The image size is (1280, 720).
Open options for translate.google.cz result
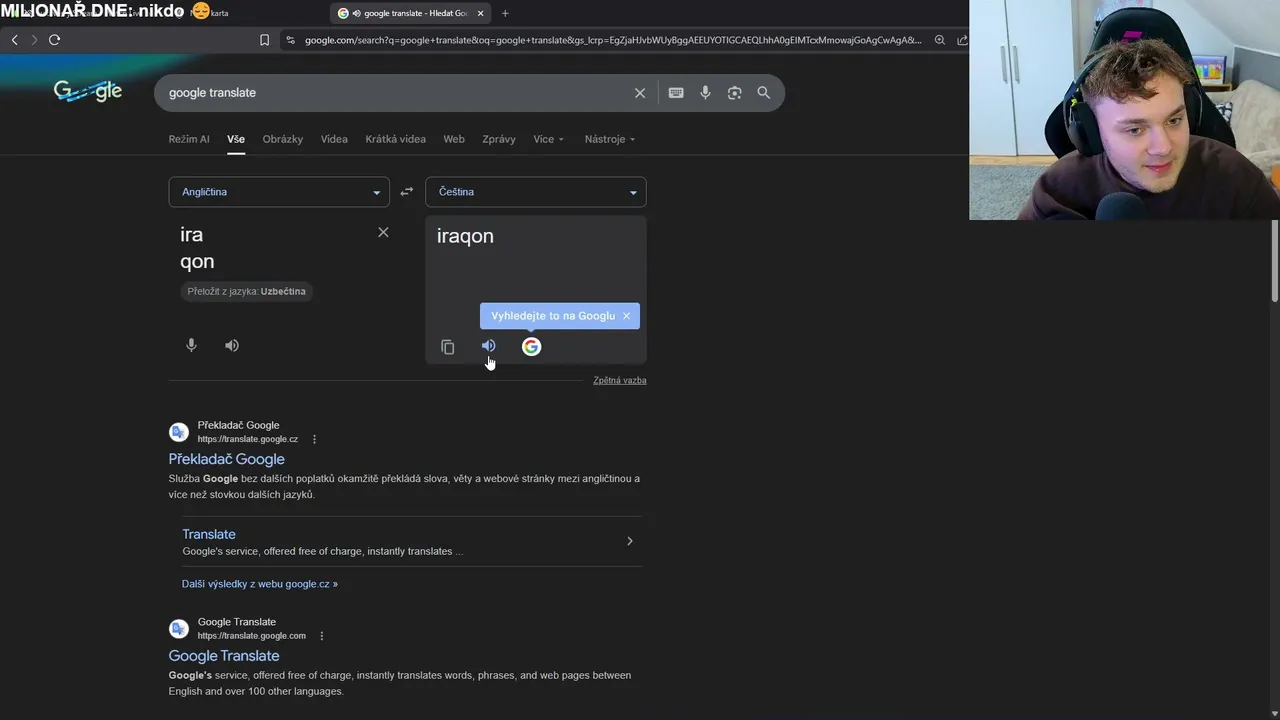314,439
